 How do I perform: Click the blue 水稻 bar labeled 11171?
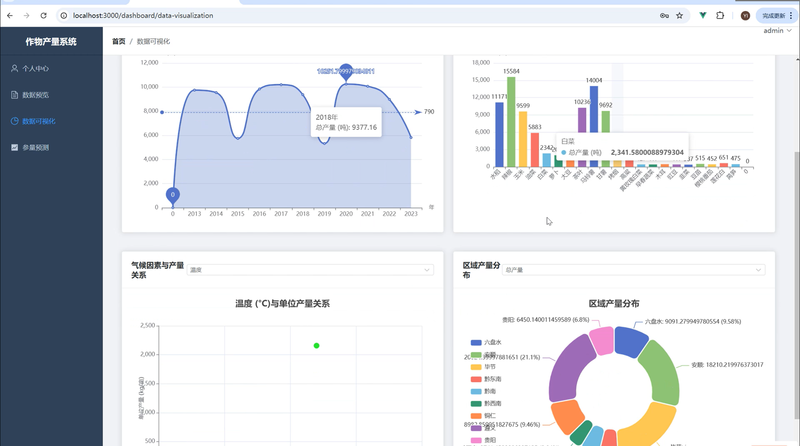pyautogui.click(x=499, y=135)
